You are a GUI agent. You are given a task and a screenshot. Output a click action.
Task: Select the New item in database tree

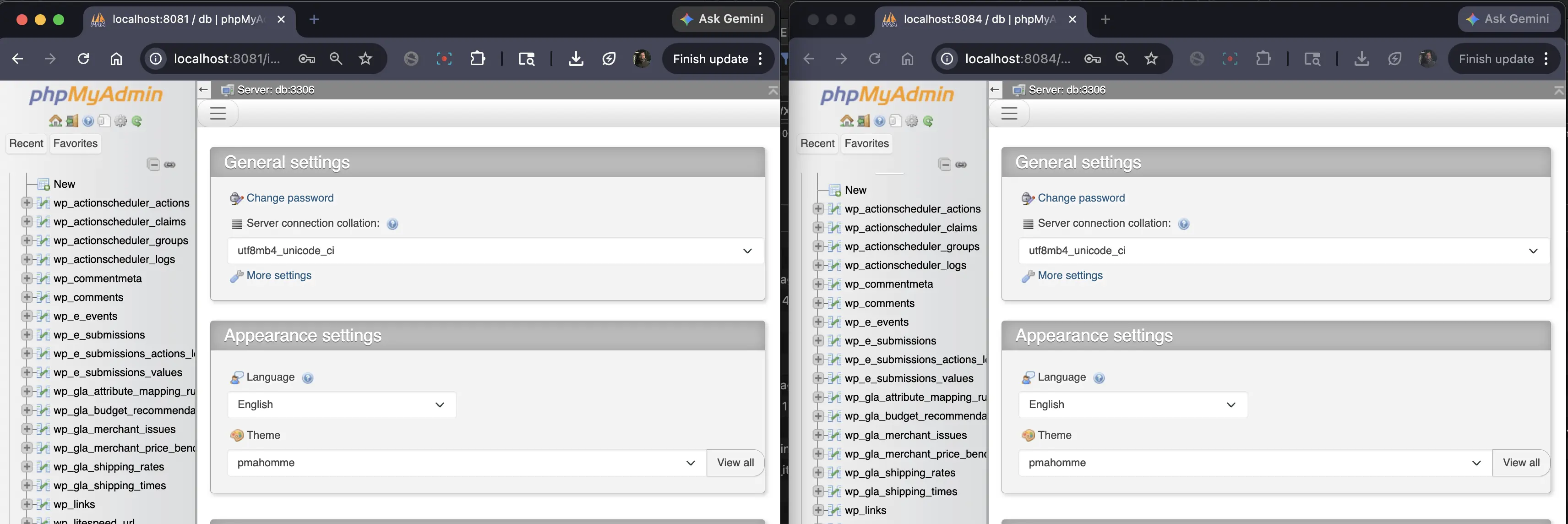tap(64, 183)
